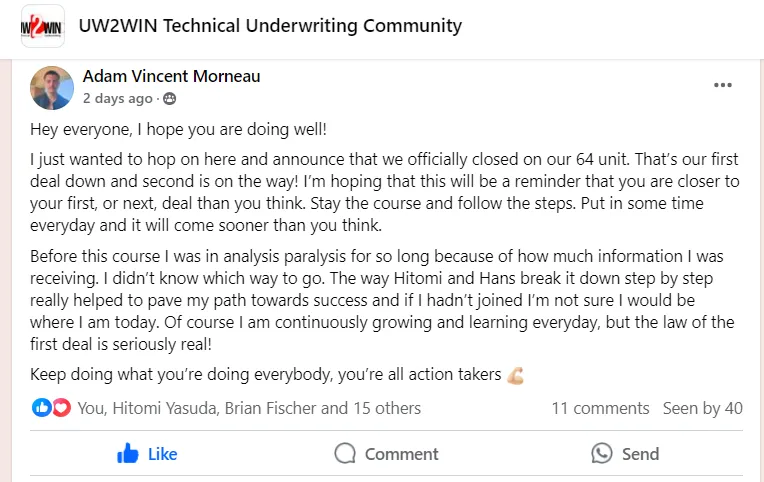Click the blue thumbs-up reaction icon
The image size is (764, 482).
click(x=41, y=408)
